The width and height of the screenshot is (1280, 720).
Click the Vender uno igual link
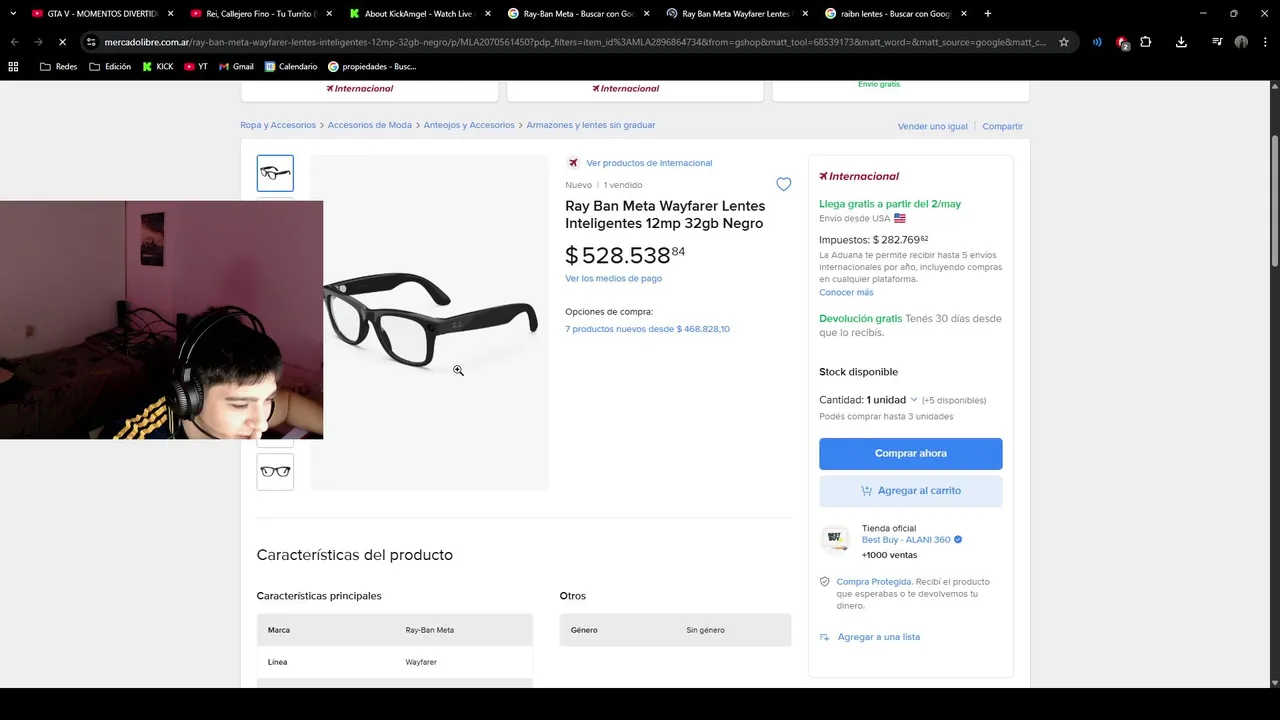[x=933, y=126]
